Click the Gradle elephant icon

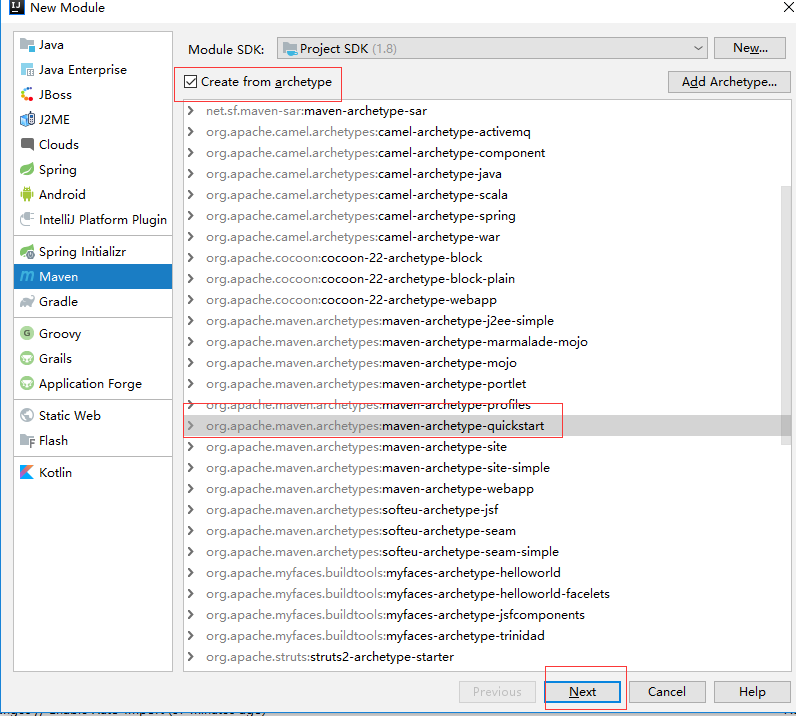[x=27, y=302]
